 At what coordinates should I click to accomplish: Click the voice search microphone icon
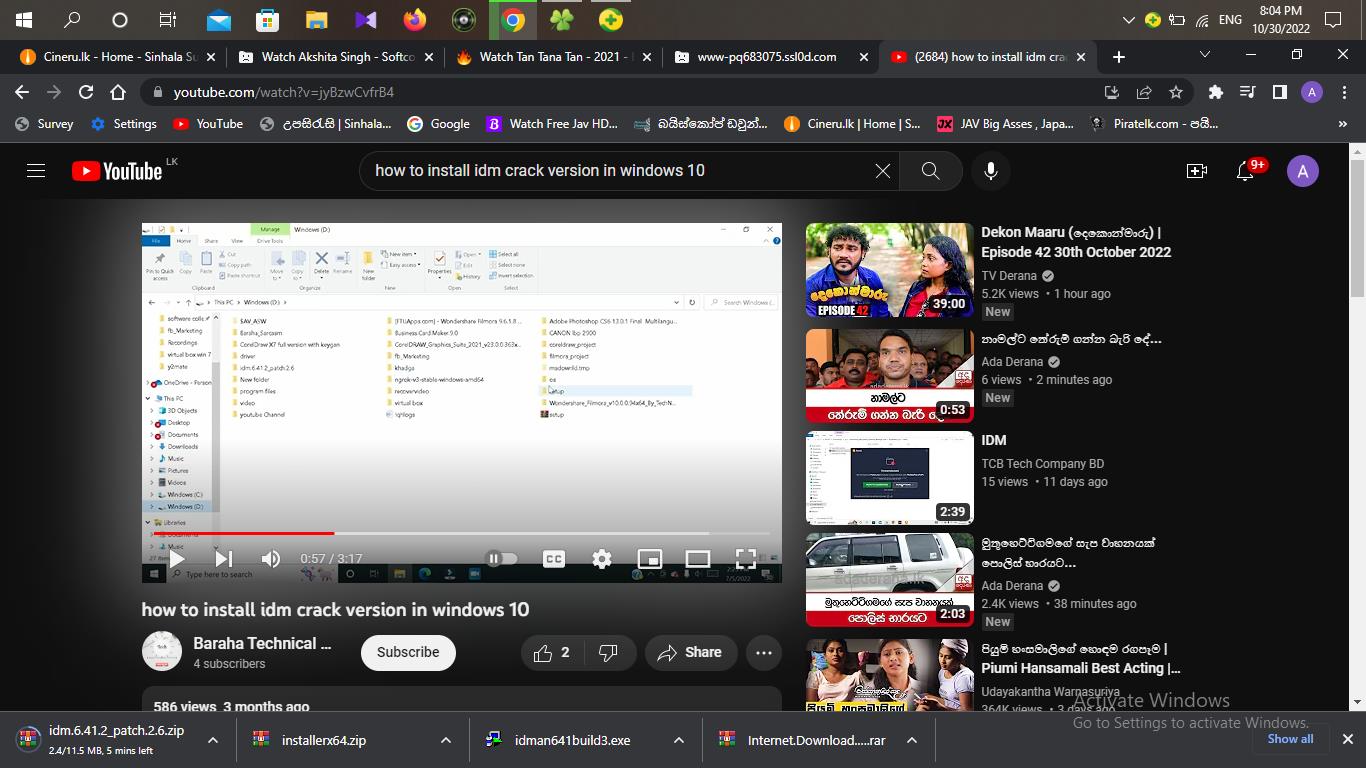coord(990,171)
